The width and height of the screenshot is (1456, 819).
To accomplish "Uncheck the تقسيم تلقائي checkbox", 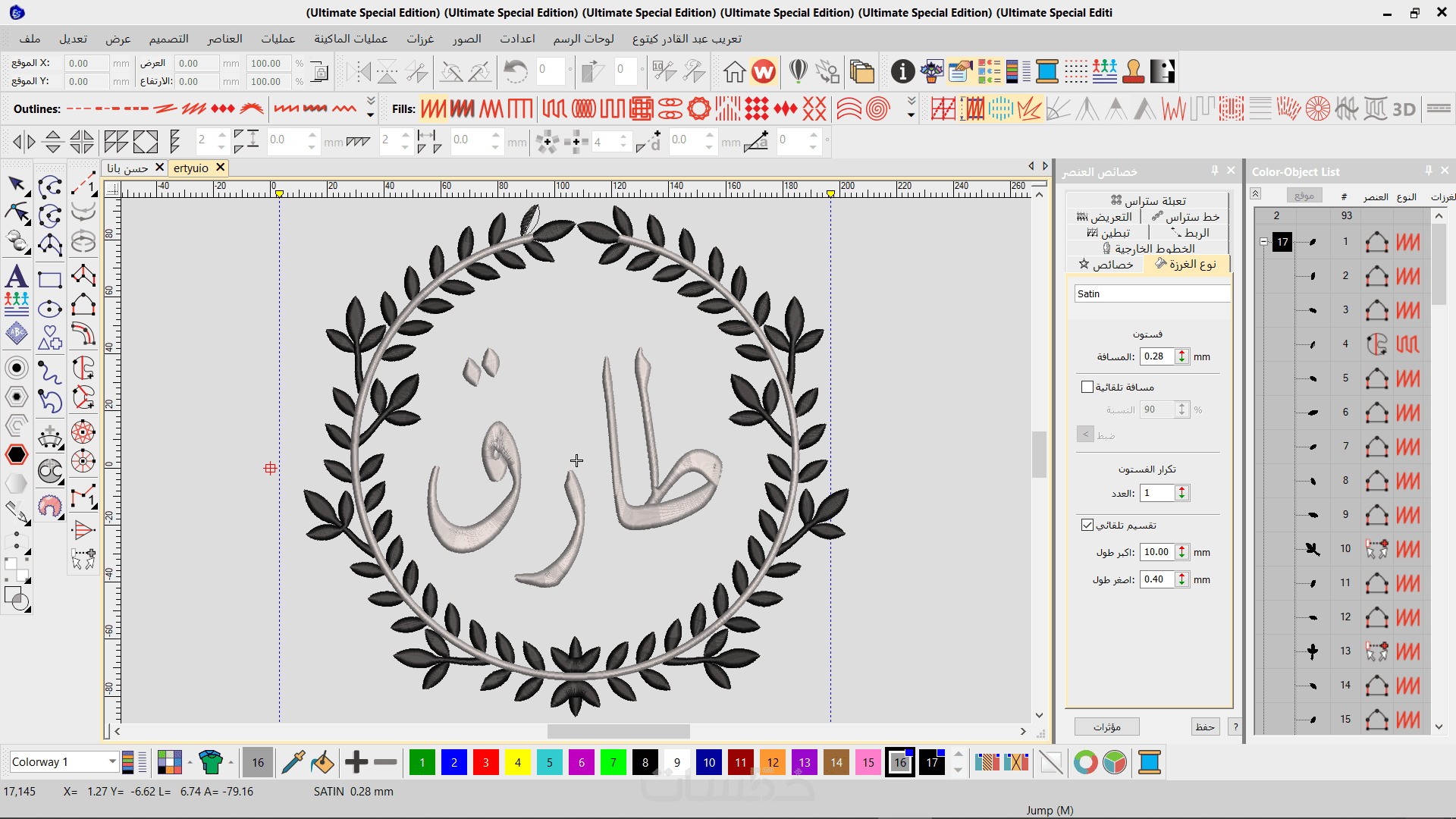I will (x=1087, y=525).
